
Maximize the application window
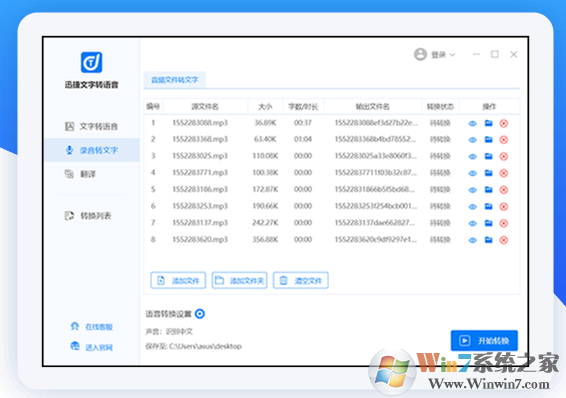click(495, 54)
